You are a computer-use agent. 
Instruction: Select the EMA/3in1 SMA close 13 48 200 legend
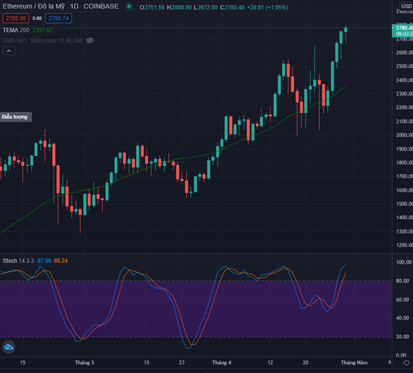[x=42, y=41]
